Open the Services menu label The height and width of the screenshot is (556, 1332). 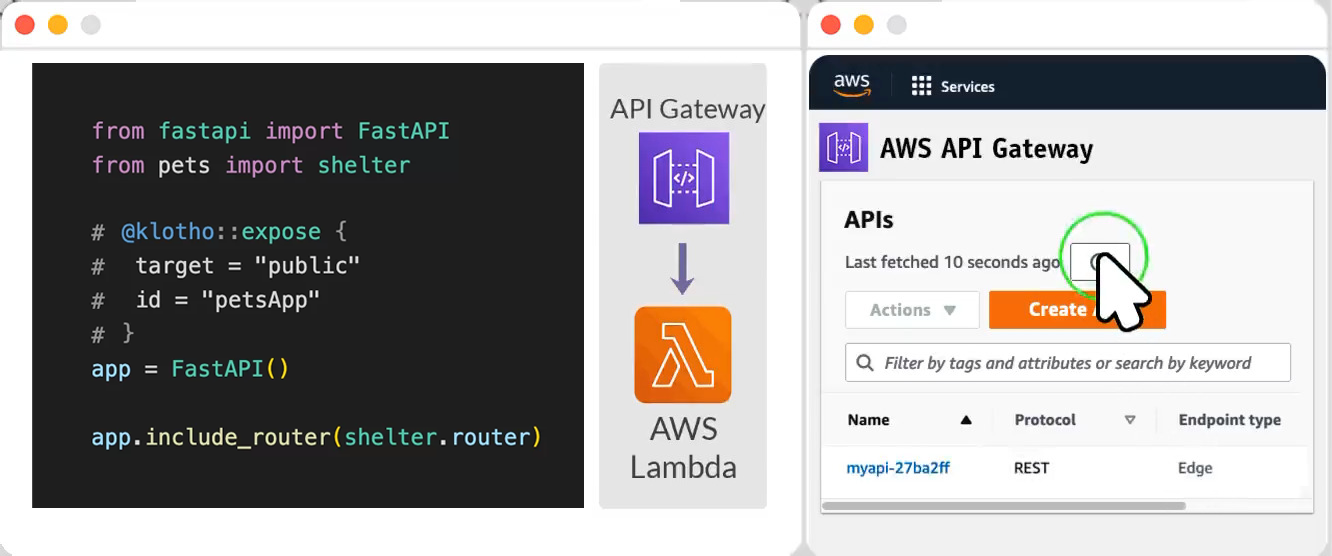click(x=967, y=87)
